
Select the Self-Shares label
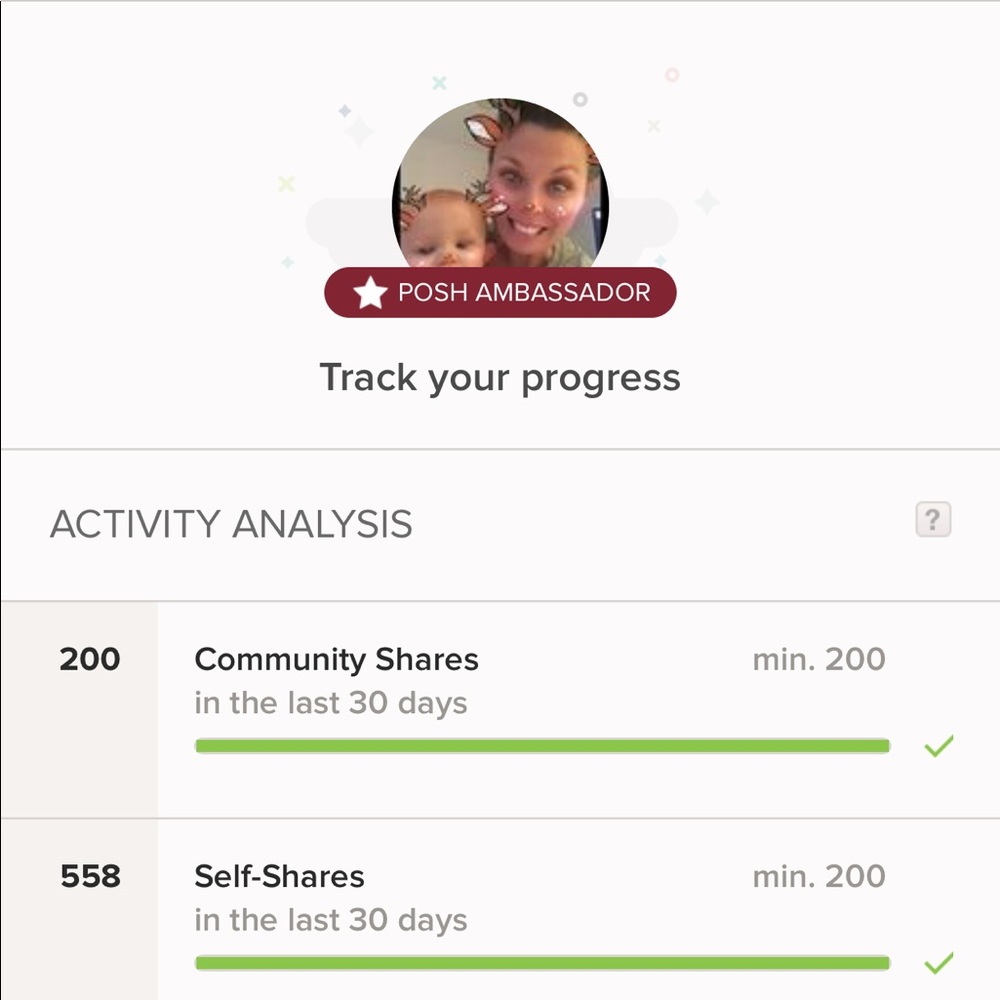click(279, 877)
